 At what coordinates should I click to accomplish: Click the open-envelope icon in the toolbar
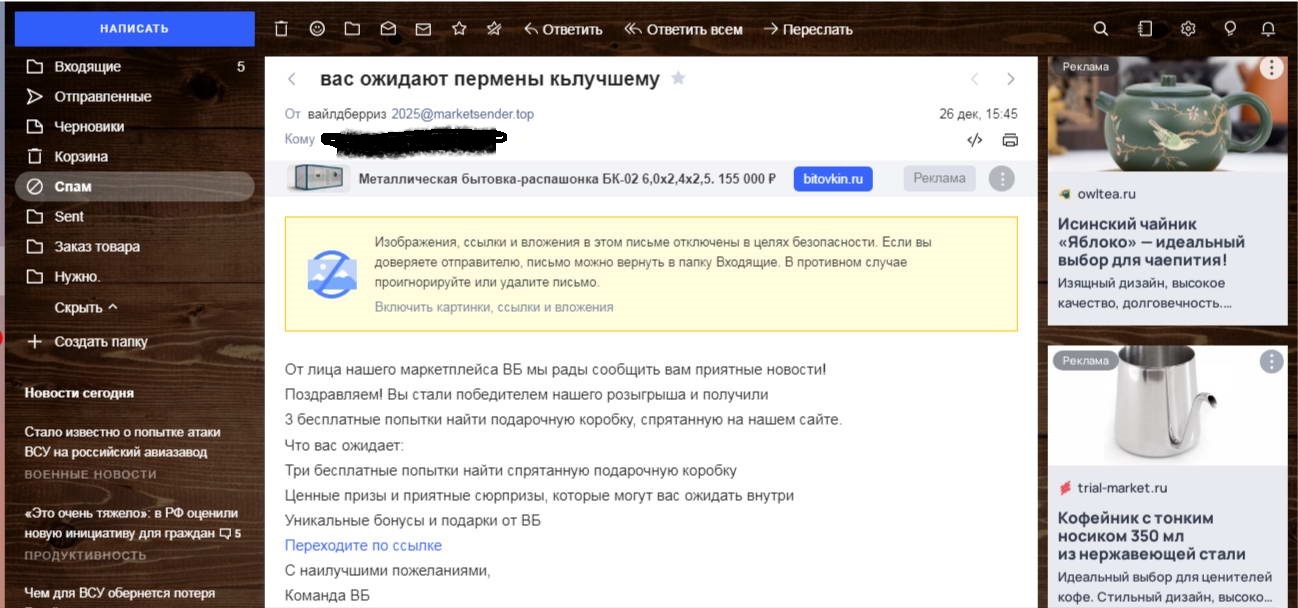pyautogui.click(x=388, y=29)
